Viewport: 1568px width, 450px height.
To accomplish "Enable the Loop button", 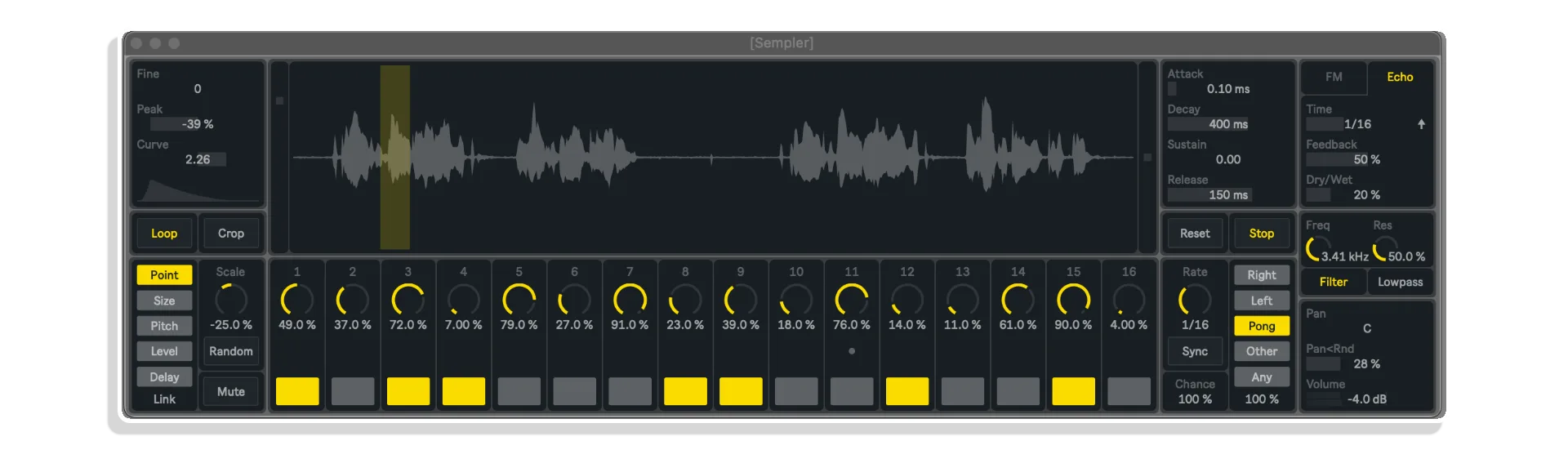I will point(164,234).
